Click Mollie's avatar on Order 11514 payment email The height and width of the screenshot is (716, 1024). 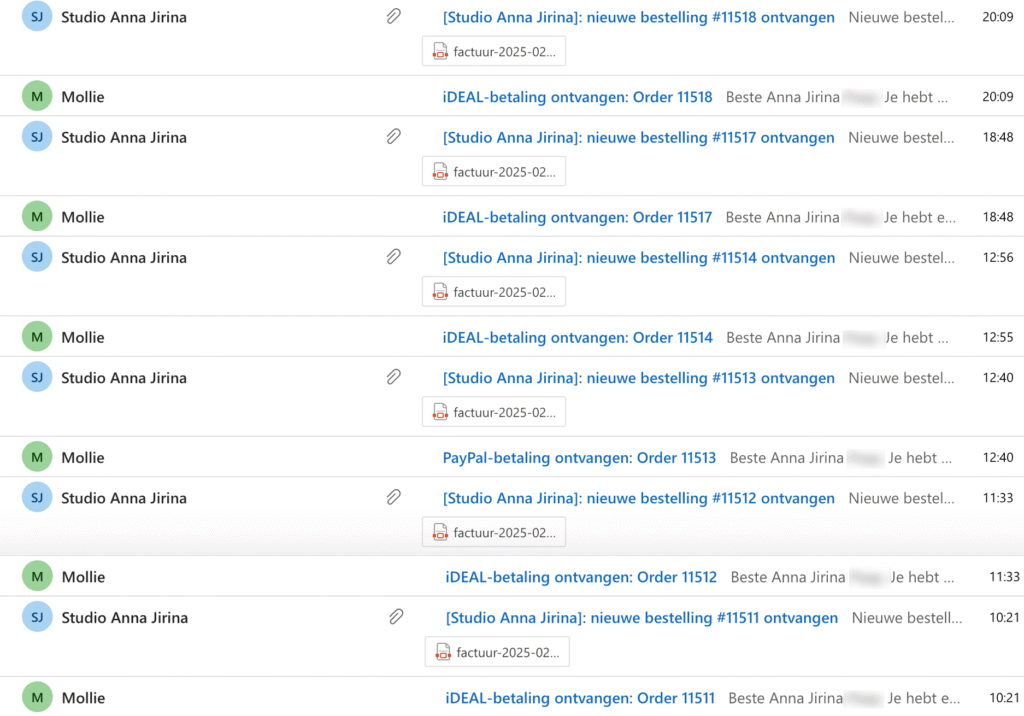tap(36, 337)
